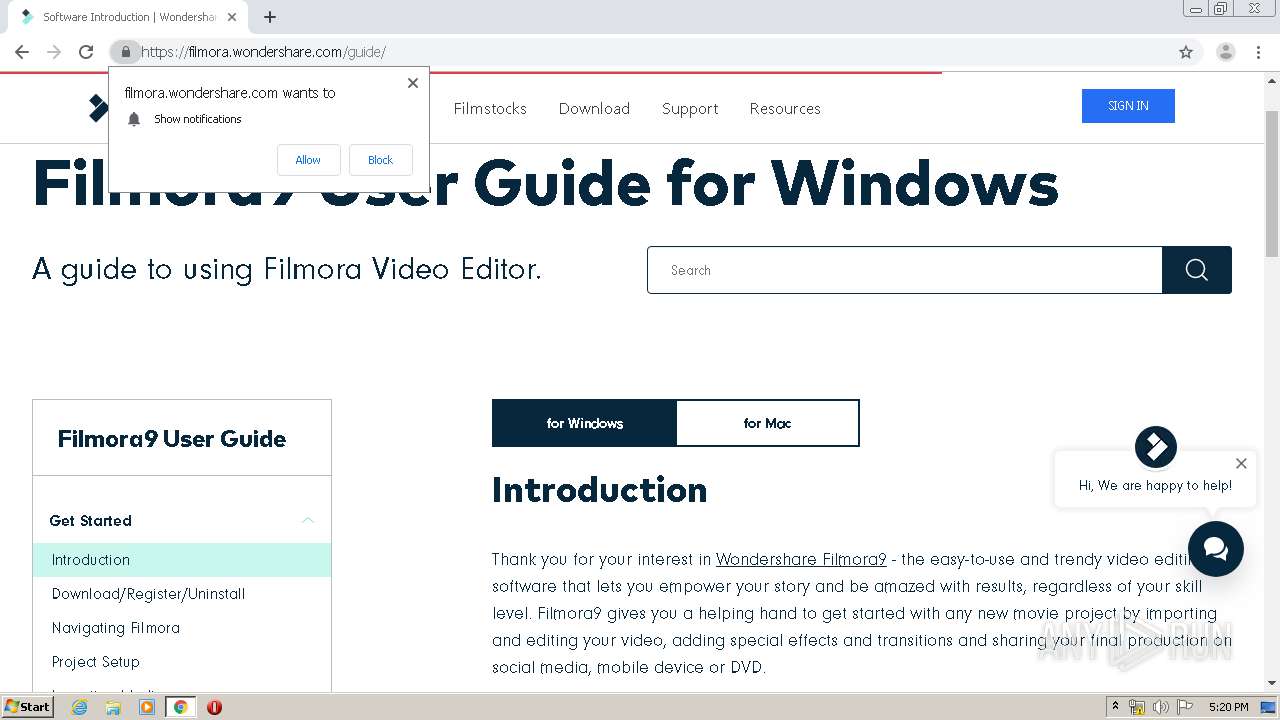
Task: Click the clock showing 5:20 PM
Action: (1228, 707)
